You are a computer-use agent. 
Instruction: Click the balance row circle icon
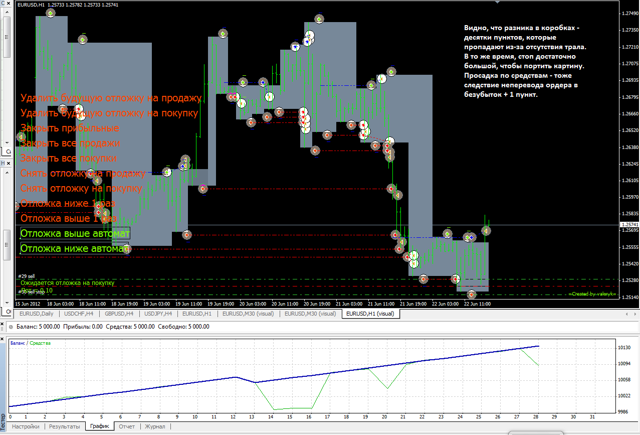tap(11, 327)
